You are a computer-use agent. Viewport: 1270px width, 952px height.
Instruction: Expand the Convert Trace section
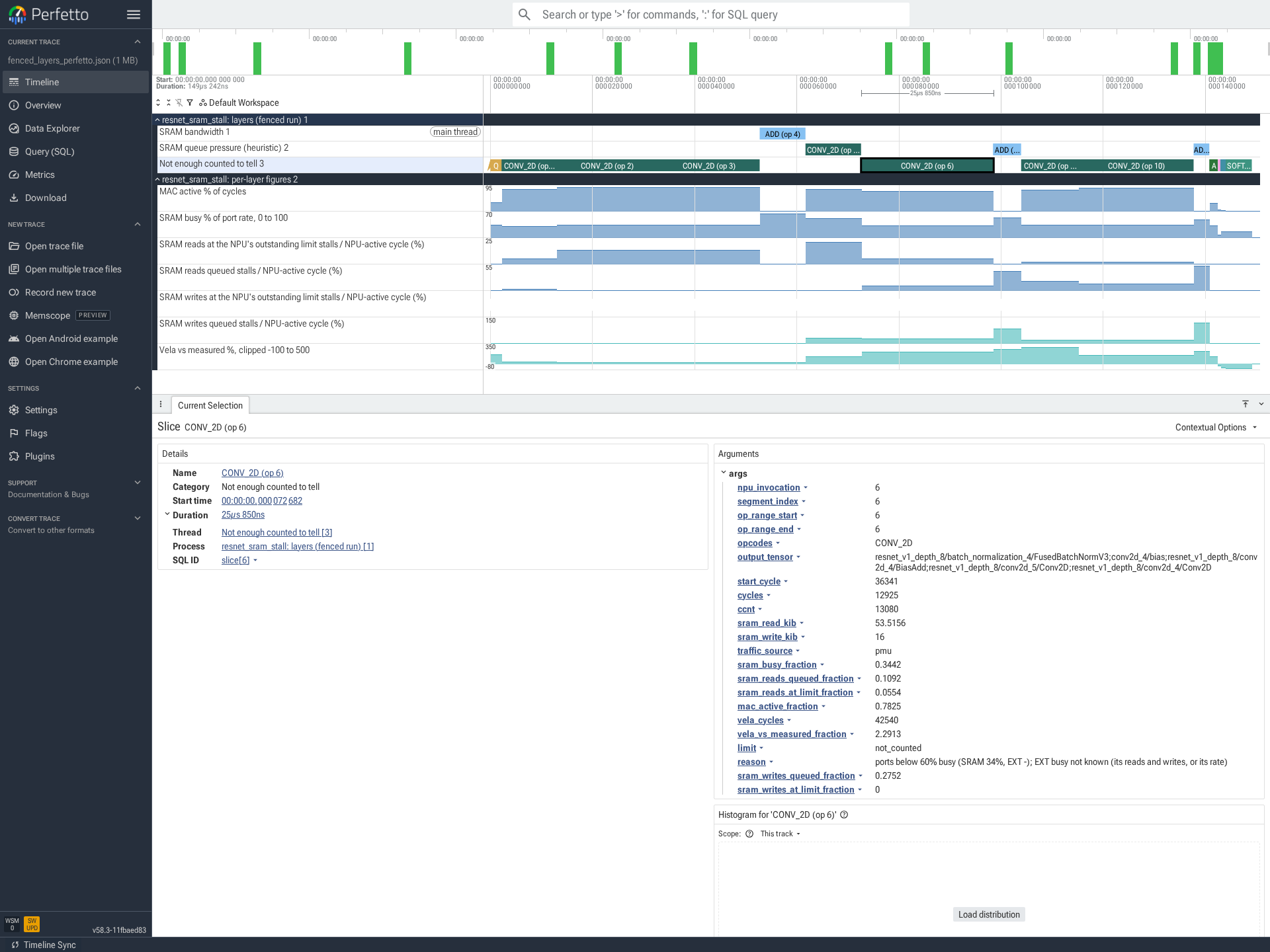click(x=138, y=518)
